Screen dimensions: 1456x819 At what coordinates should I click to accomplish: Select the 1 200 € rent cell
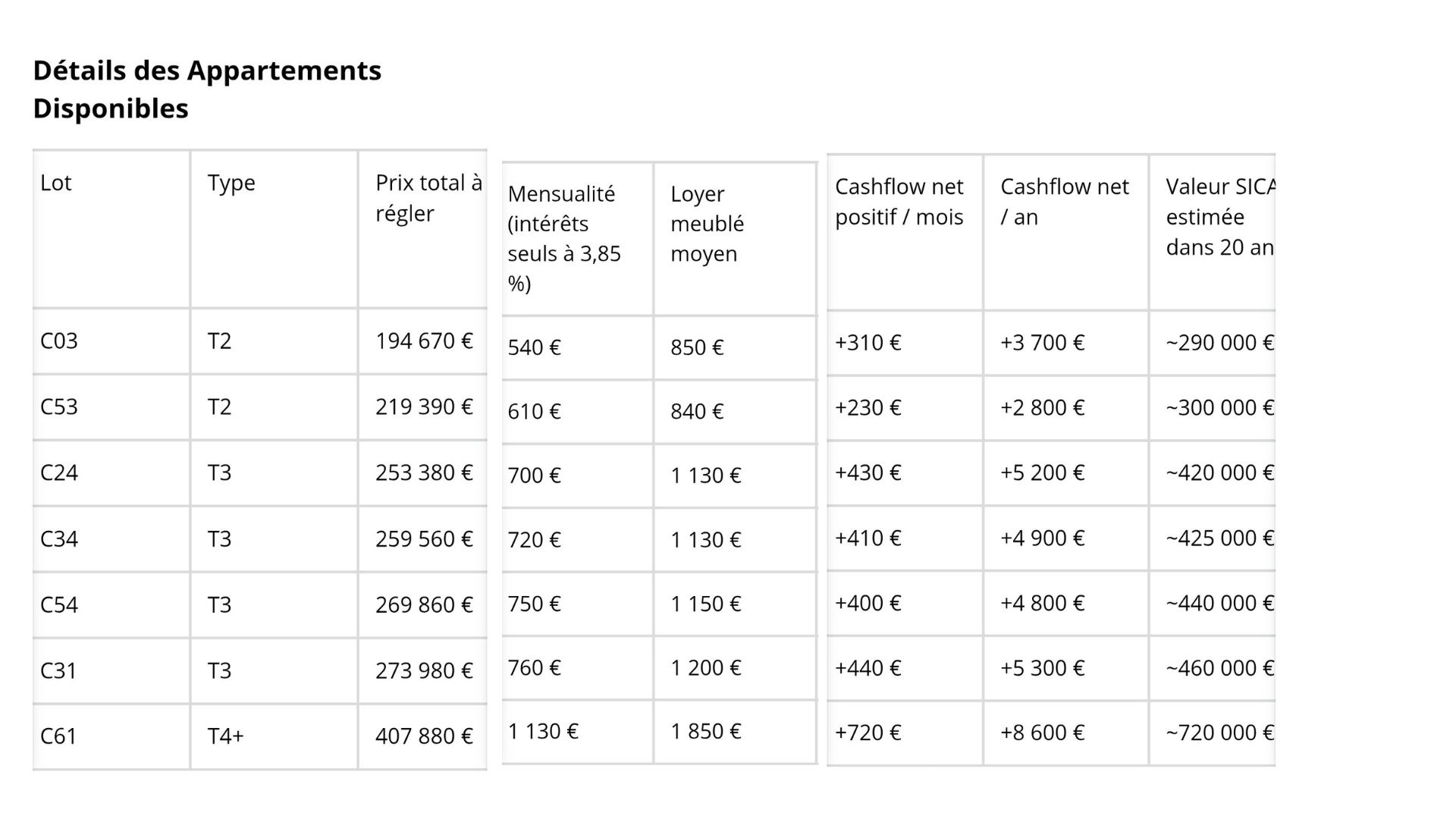(705, 668)
